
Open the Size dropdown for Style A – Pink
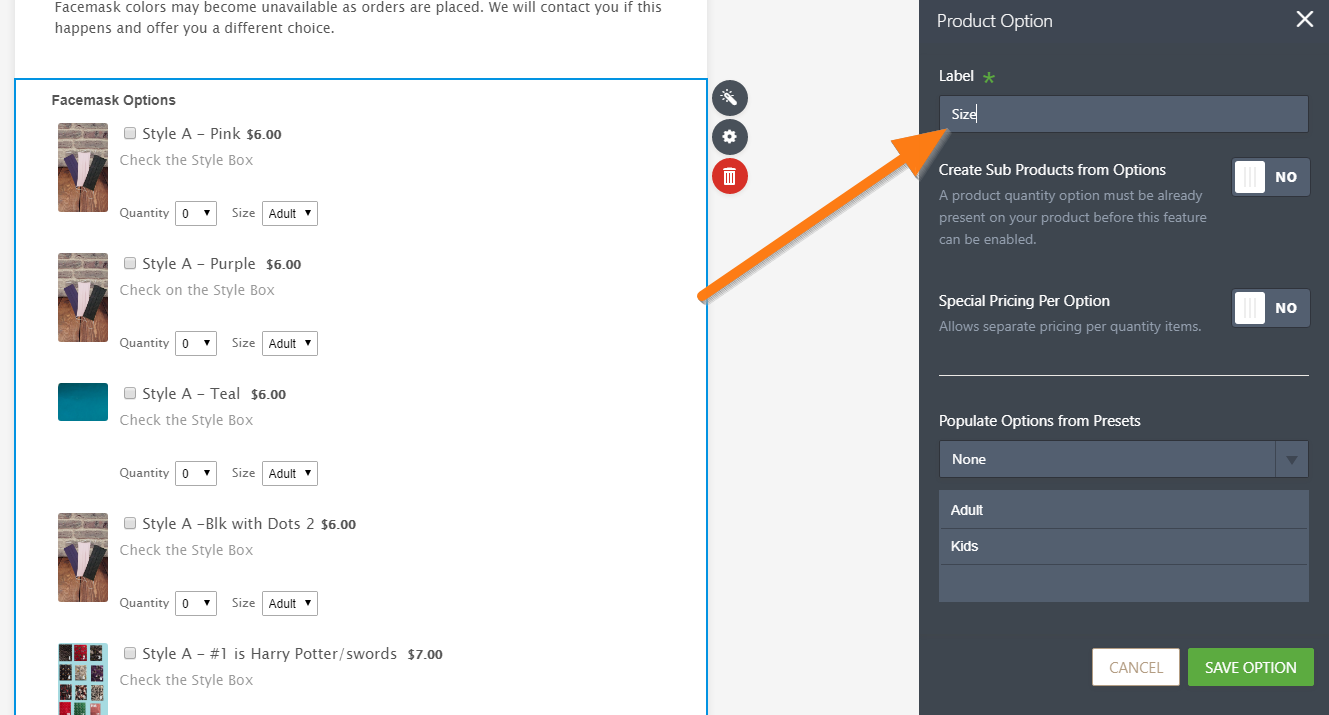pos(289,213)
